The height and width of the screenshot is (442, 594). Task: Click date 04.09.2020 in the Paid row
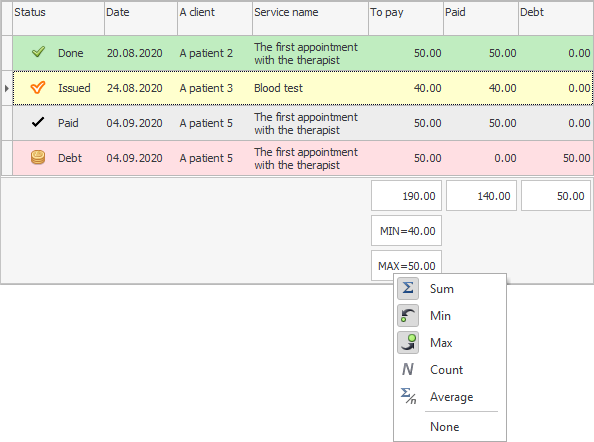point(134,123)
